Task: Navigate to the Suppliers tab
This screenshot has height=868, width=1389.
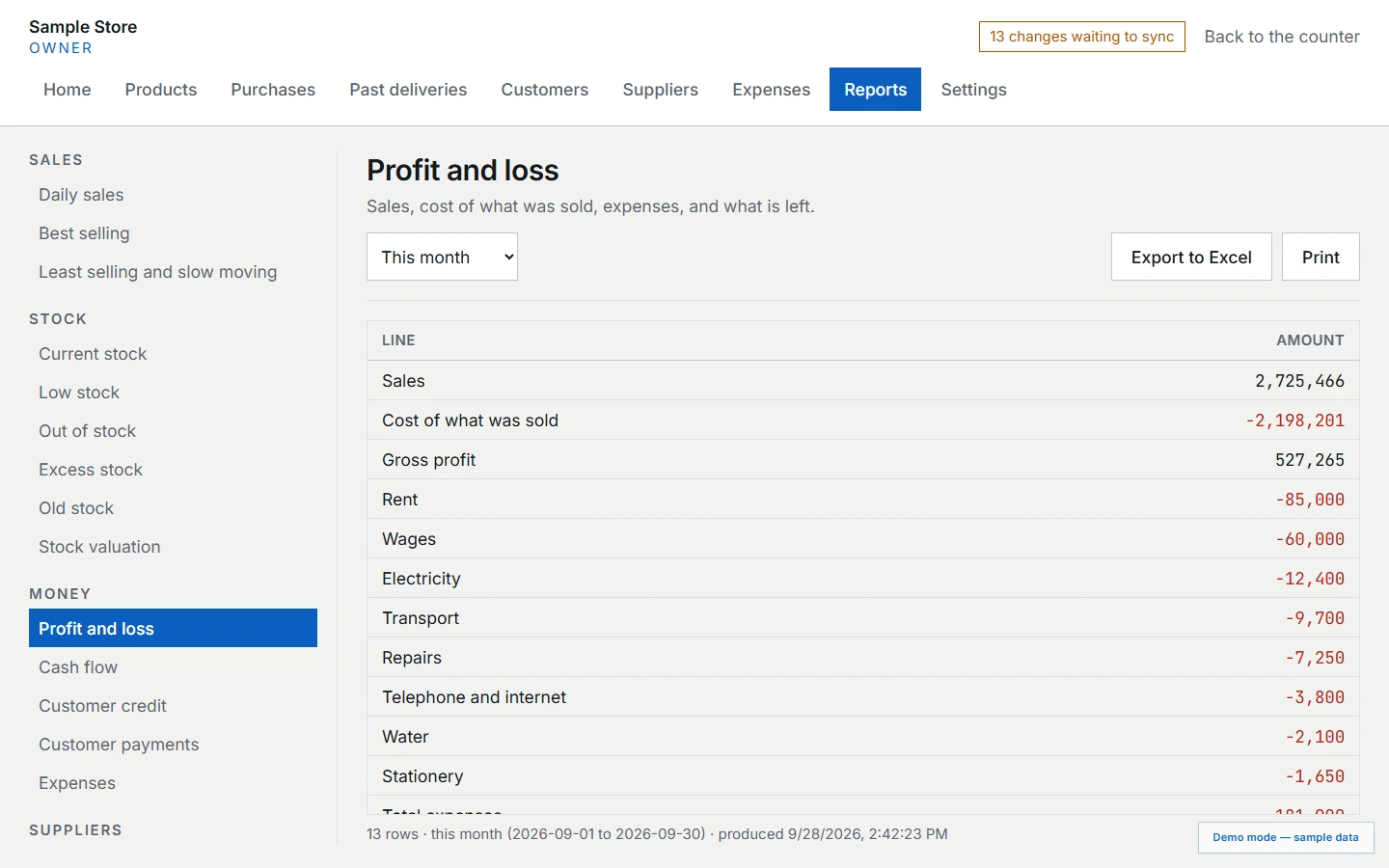Action: point(661,90)
